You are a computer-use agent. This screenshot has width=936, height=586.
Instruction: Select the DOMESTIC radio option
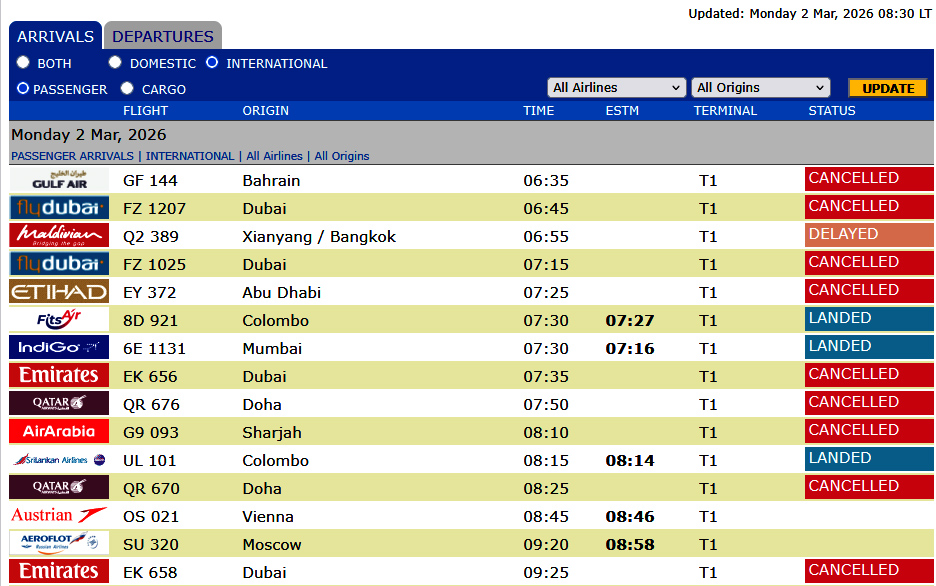(115, 63)
